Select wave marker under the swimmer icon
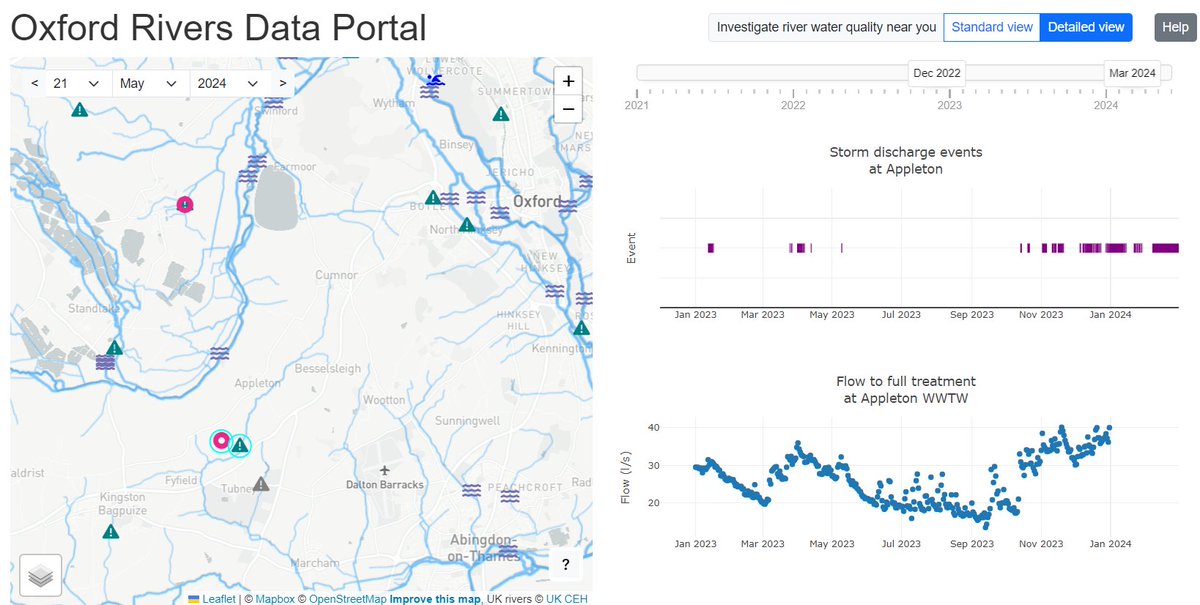Screen dimensions: 1200x605 tap(430, 92)
